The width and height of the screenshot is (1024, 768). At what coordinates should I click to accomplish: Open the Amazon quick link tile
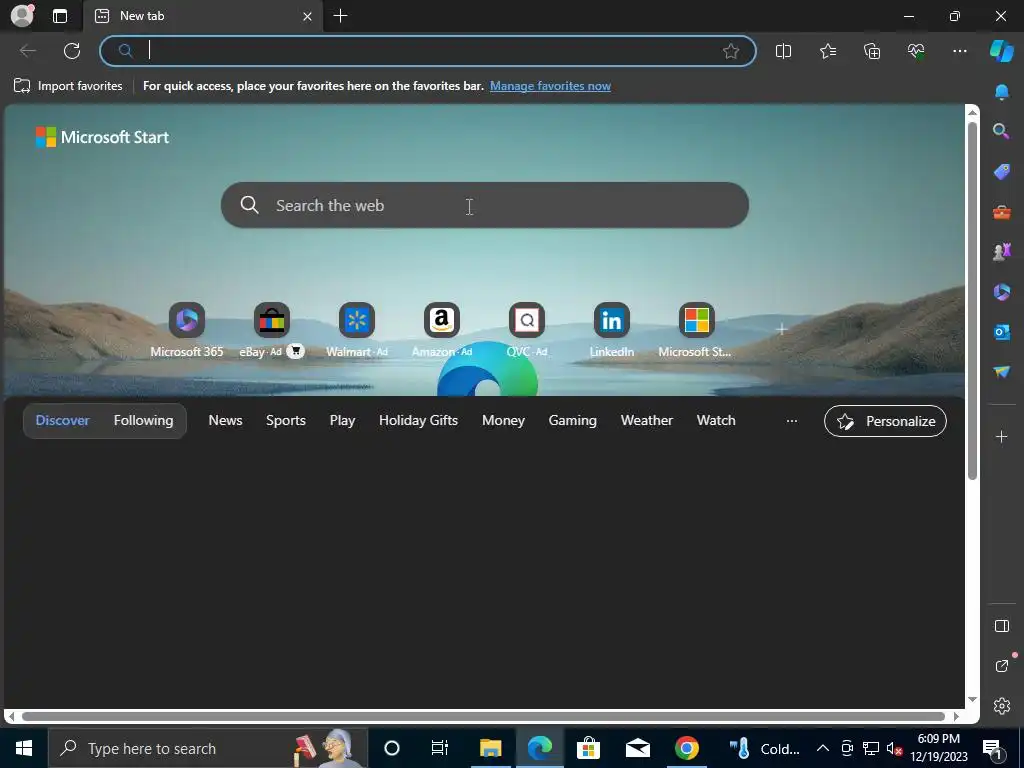coord(441,330)
